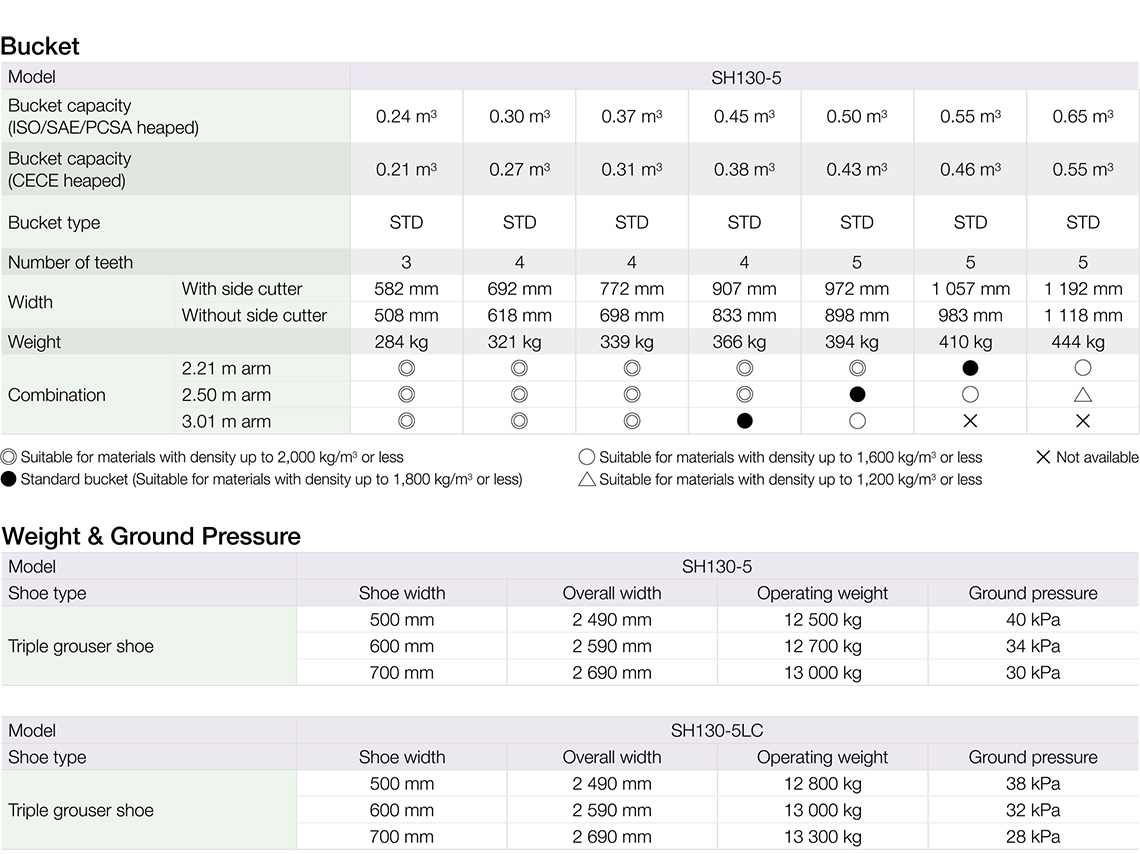1140x854 pixels.
Task: Click the filled circle in the 3.01 m arm row
Action: pos(744,422)
